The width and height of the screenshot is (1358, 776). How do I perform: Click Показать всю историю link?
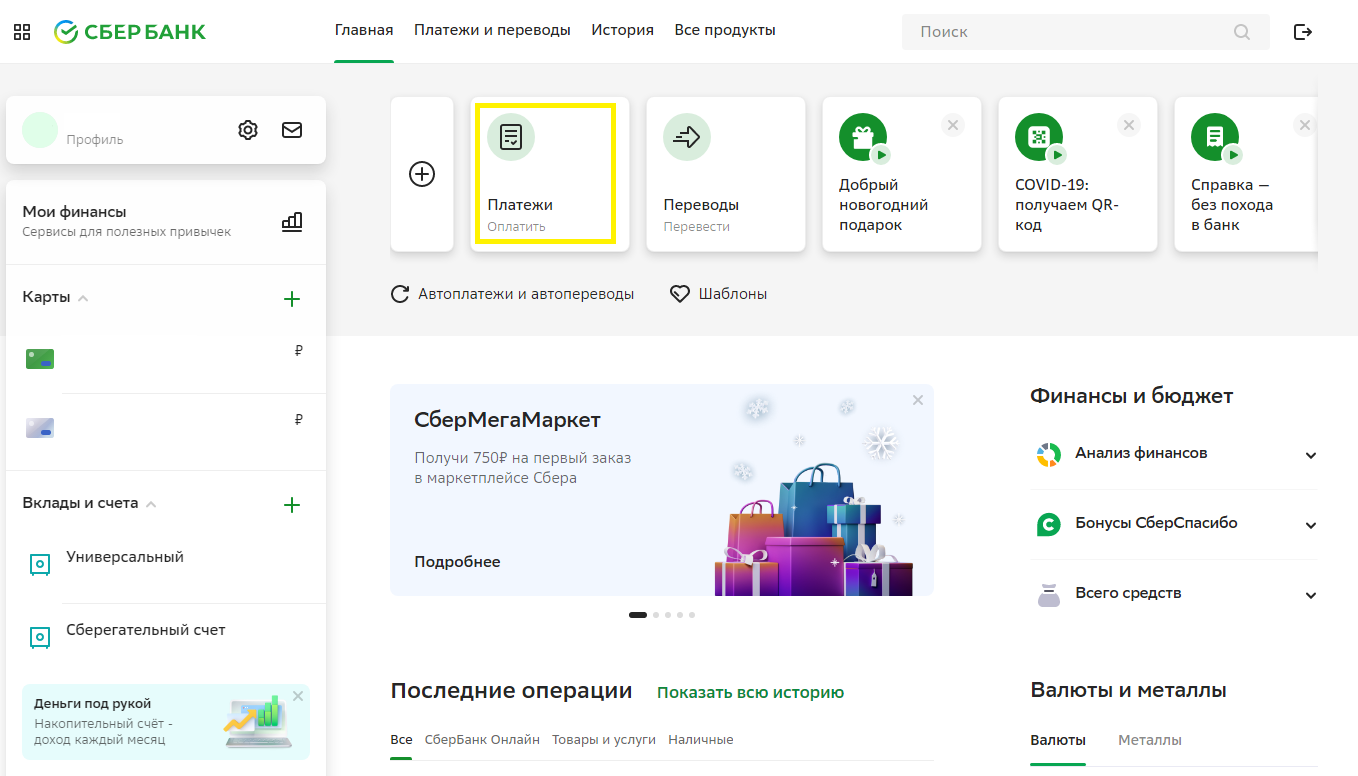click(x=750, y=692)
